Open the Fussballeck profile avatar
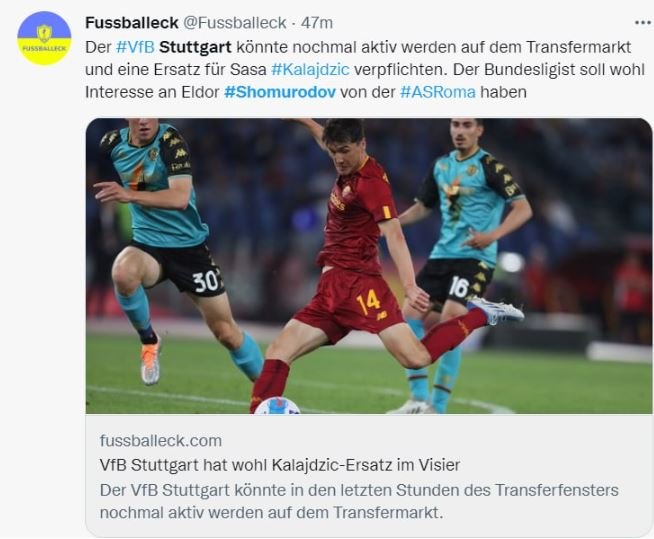Screen dimensions: 654x539 click(x=44, y=38)
